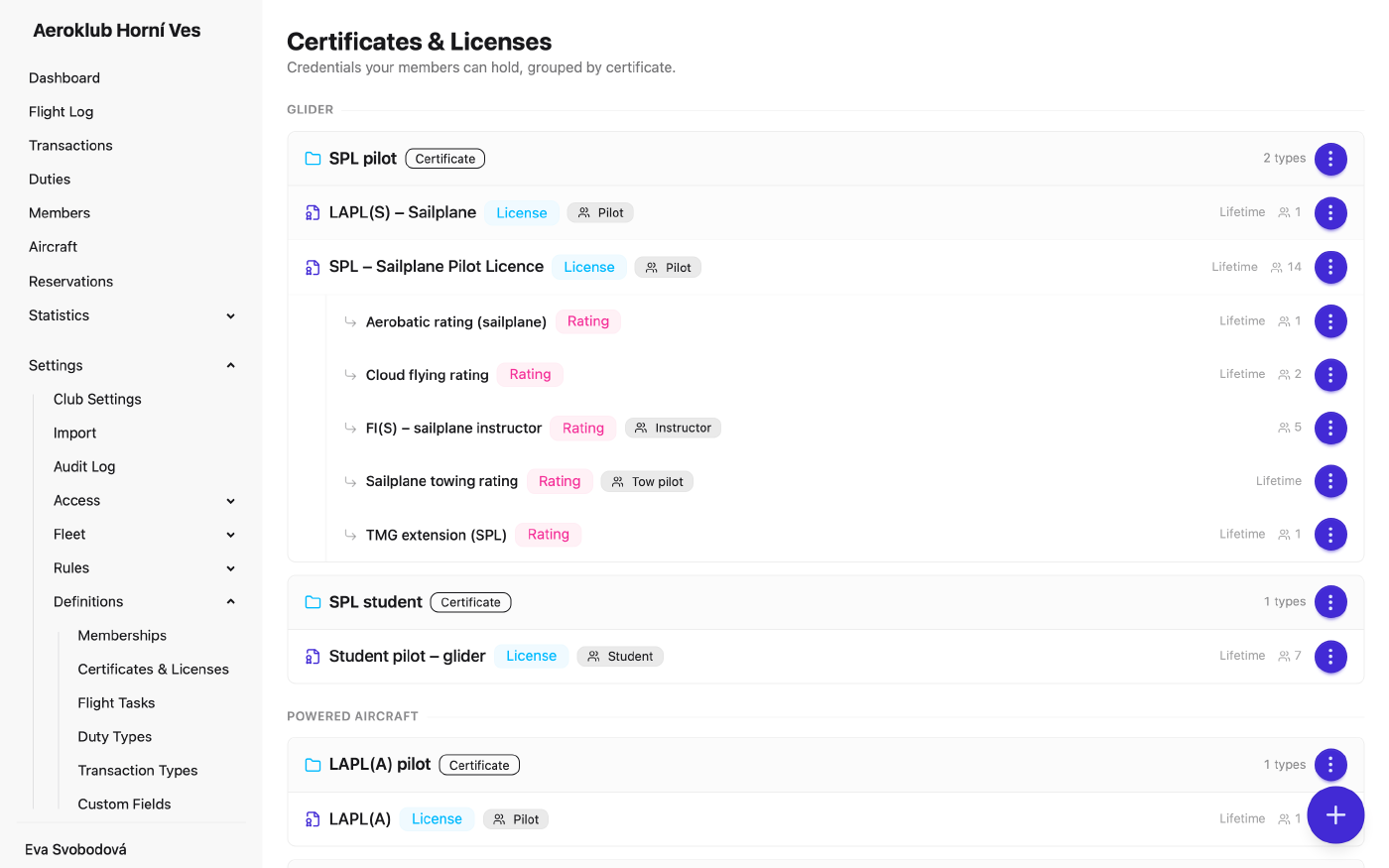Viewport: 1389px width, 868px height.
Task: Open the Reservations page
Action: [x=70, y=282]
